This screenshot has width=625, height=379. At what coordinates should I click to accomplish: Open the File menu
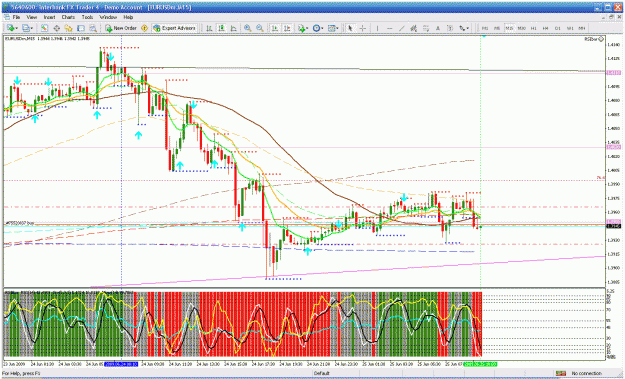coord(16,18)
